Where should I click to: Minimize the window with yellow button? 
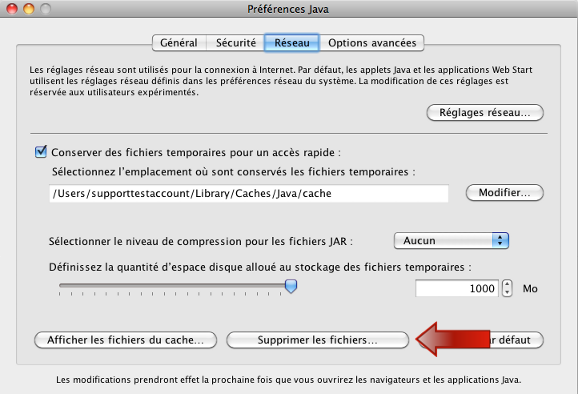[29, 8]
